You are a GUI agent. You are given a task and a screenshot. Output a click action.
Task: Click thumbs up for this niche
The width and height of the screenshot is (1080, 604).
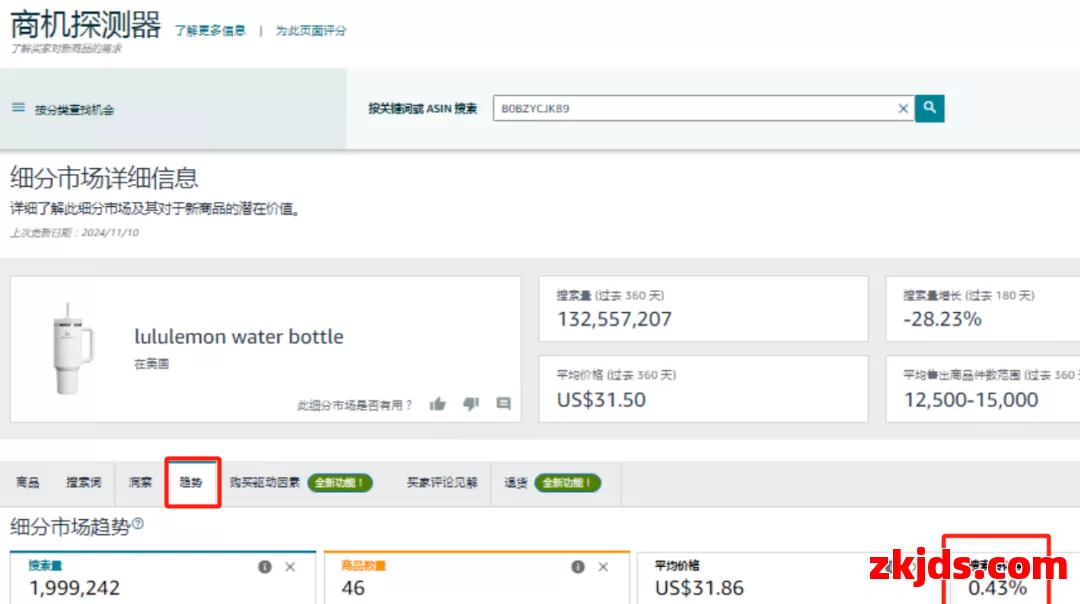[437, 404]
